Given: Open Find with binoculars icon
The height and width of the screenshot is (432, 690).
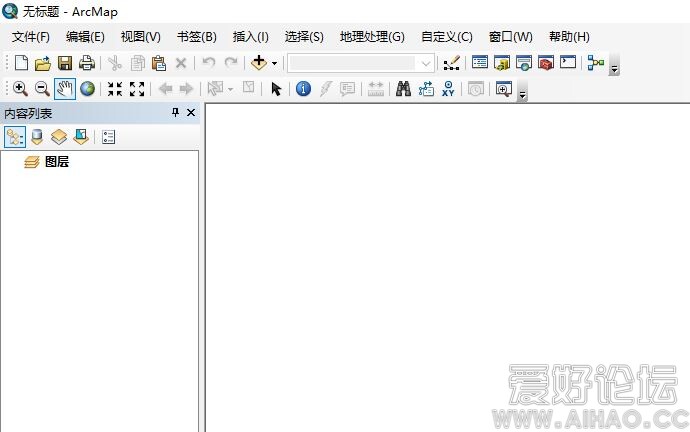Looking at the screenshot, I should pyautogui.click(x=403, y=89).
